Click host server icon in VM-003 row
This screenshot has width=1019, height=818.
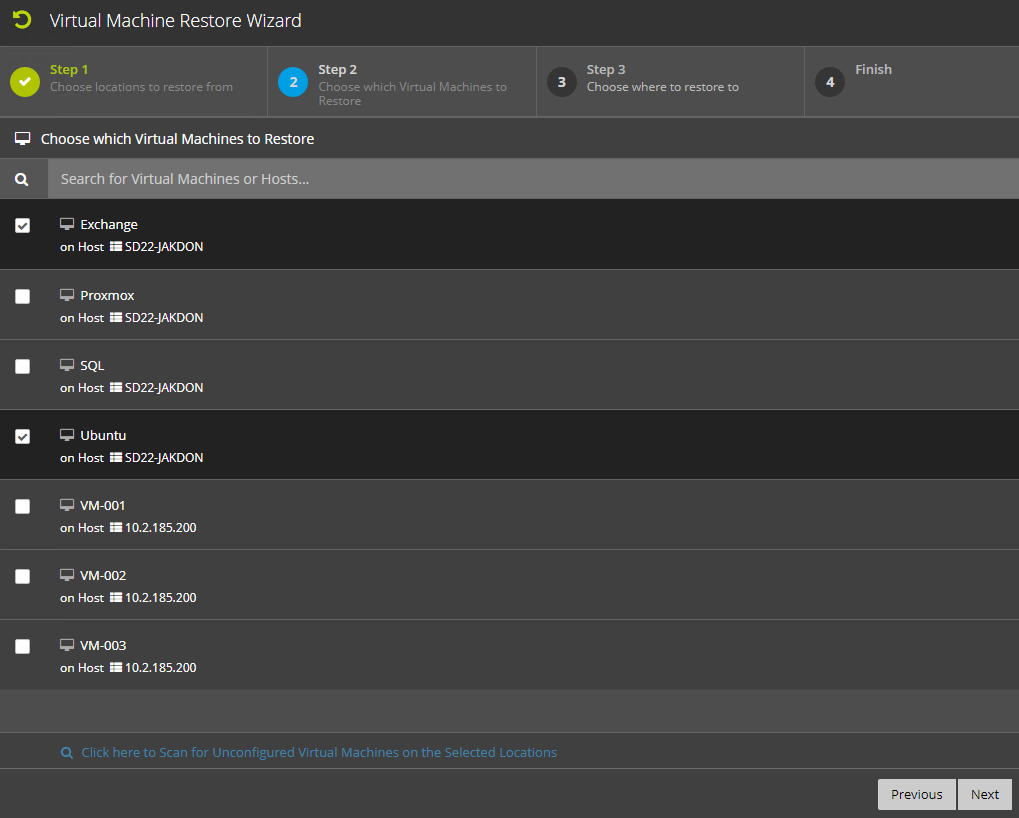pyautogui.click(x=116, y=667)
